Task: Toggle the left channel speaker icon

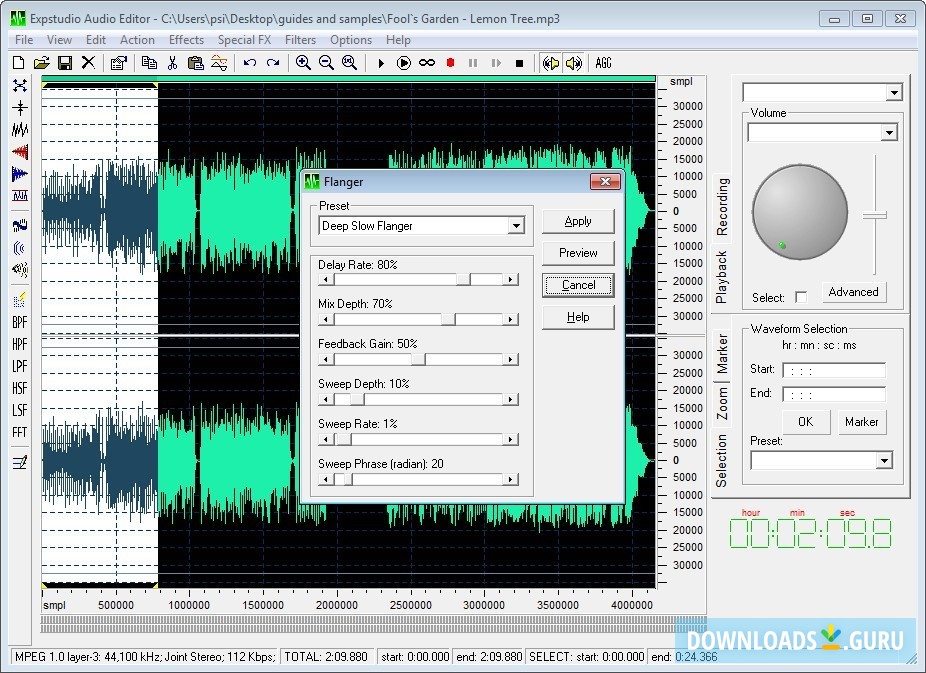Action: click(x=550, y=63)
